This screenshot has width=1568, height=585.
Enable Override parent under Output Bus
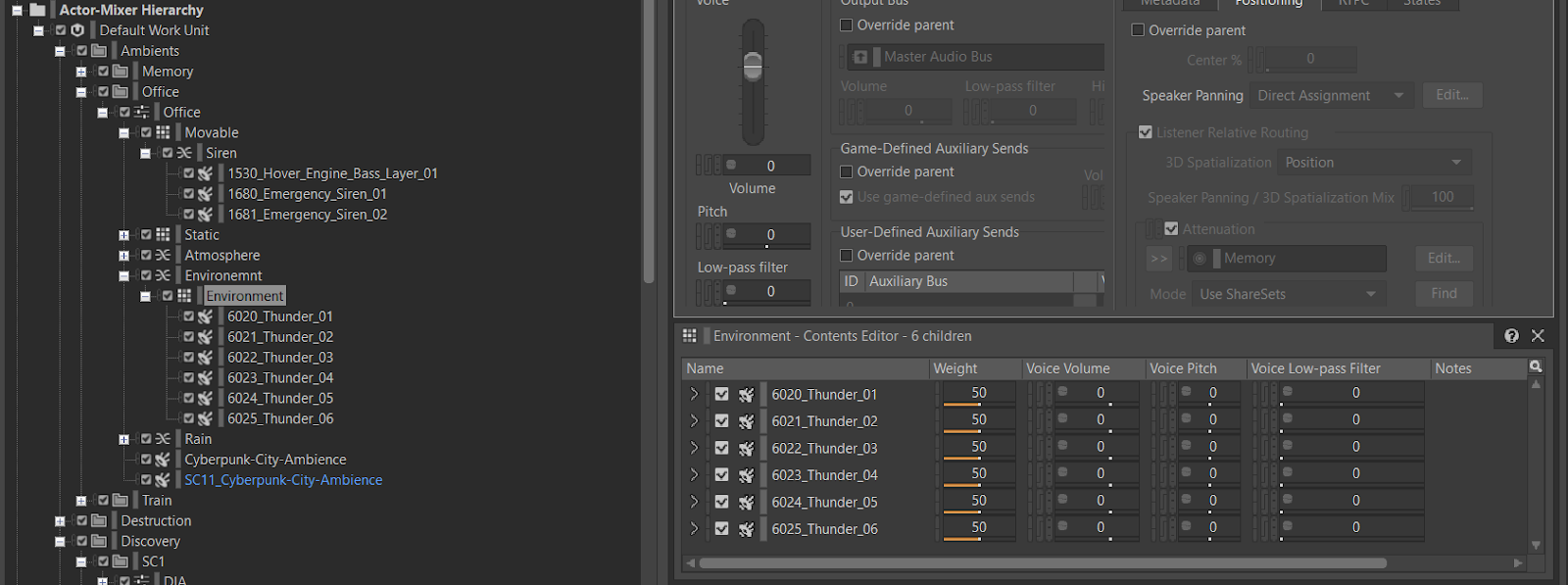847,24
